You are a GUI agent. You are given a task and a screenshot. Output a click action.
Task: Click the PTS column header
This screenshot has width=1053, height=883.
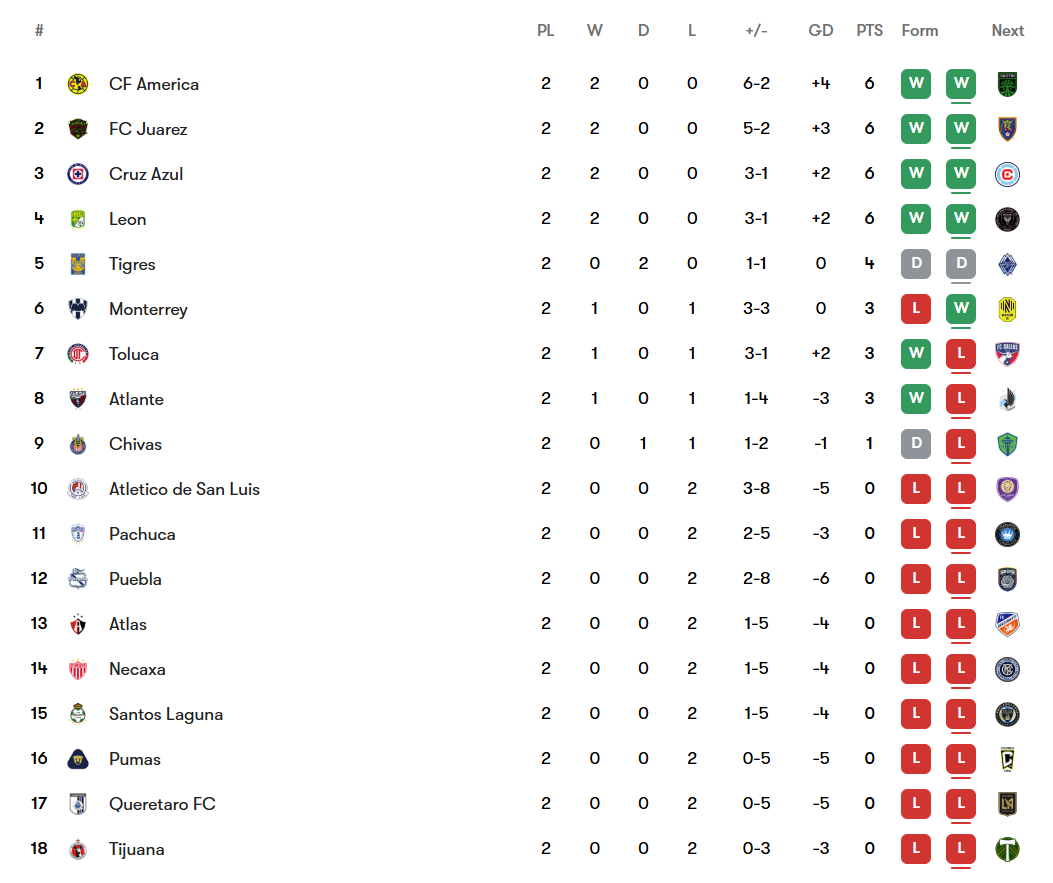pos(869,31)
